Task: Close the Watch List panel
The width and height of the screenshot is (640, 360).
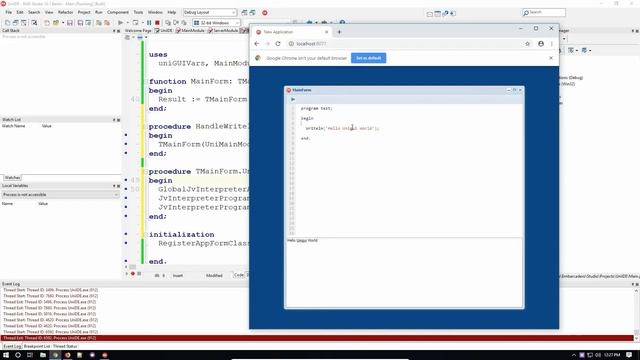Action: [118, 120]
